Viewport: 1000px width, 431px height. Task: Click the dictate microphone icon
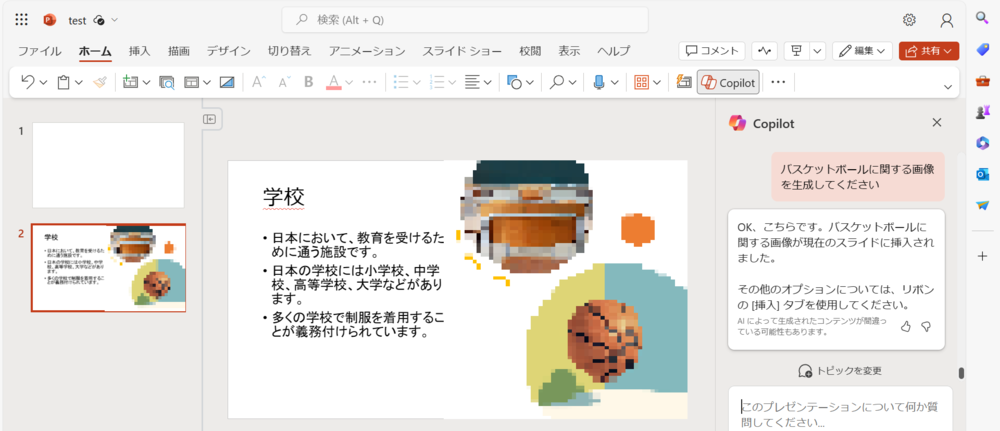point(599,82)
